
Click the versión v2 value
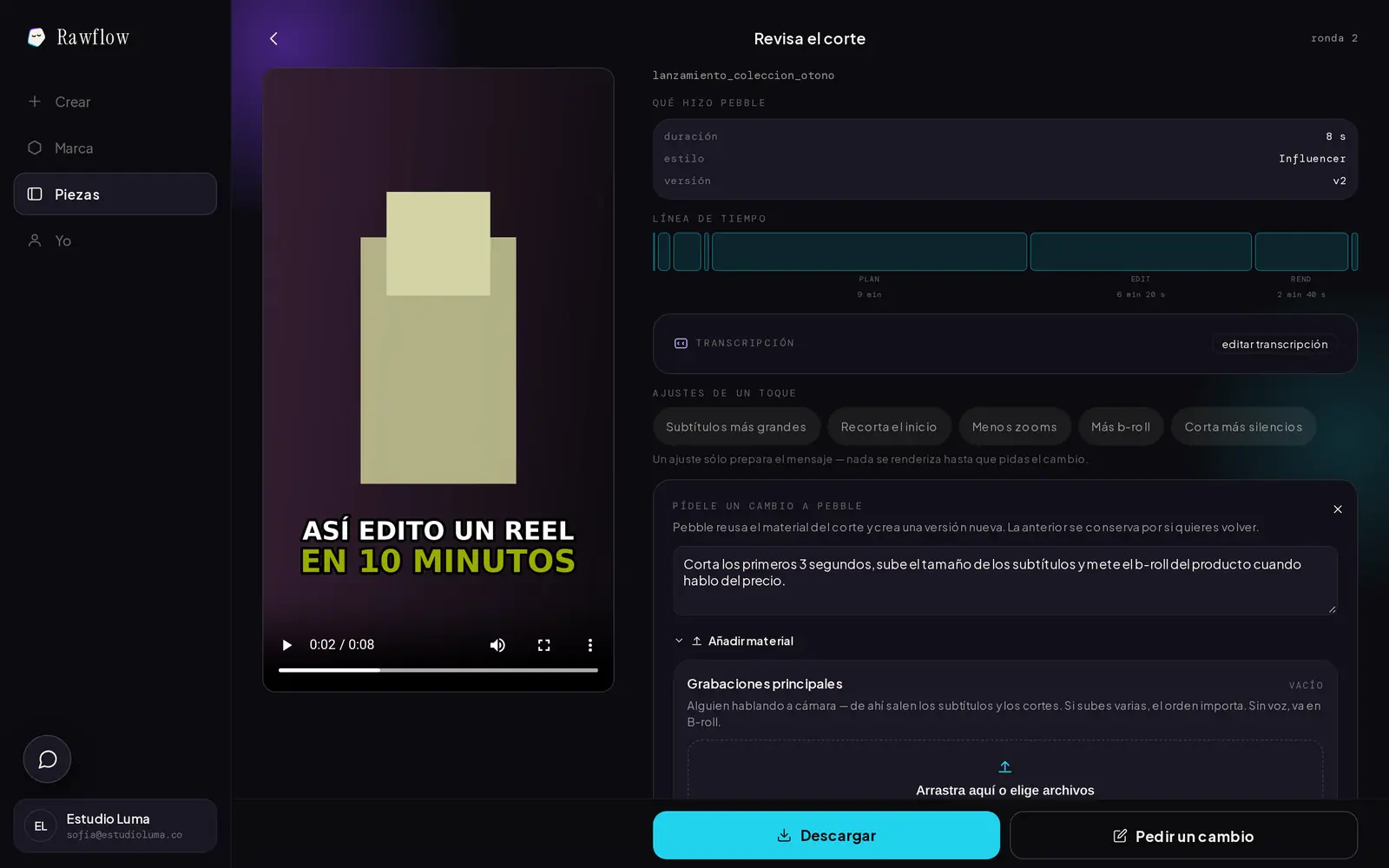click(x=1340, y=181)
